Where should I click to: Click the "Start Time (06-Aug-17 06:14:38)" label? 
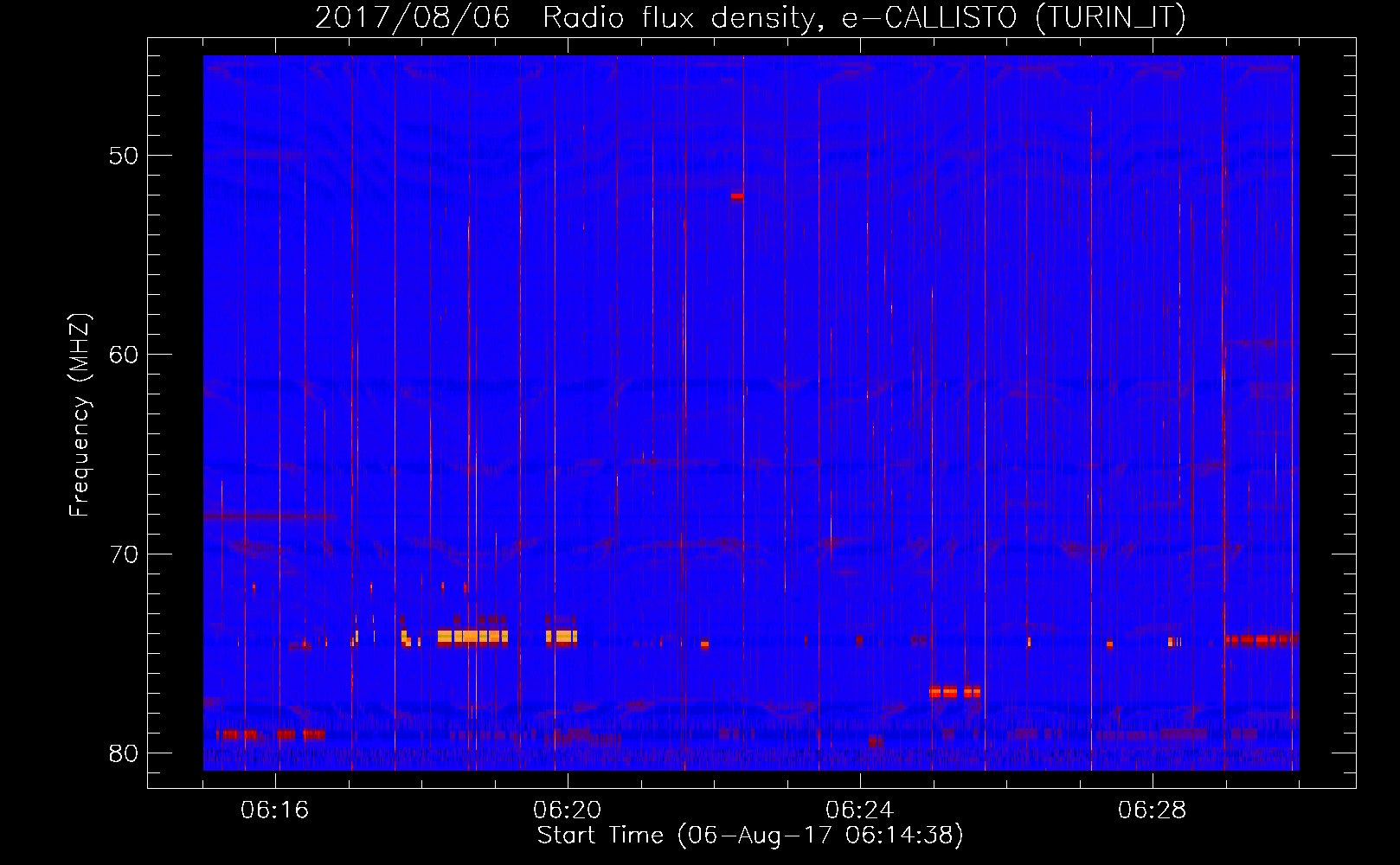[x=750, y=836]
